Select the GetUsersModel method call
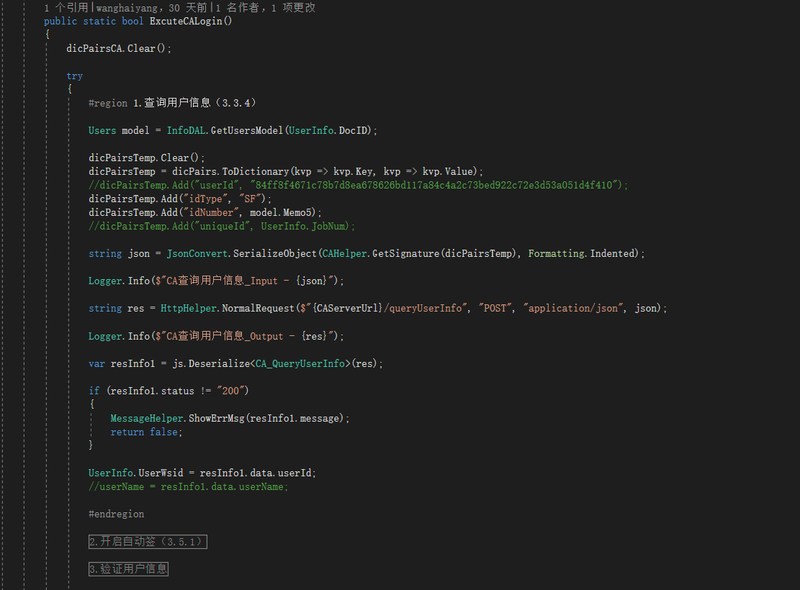This screenshot has width=800, height=590. click(247, 131)
